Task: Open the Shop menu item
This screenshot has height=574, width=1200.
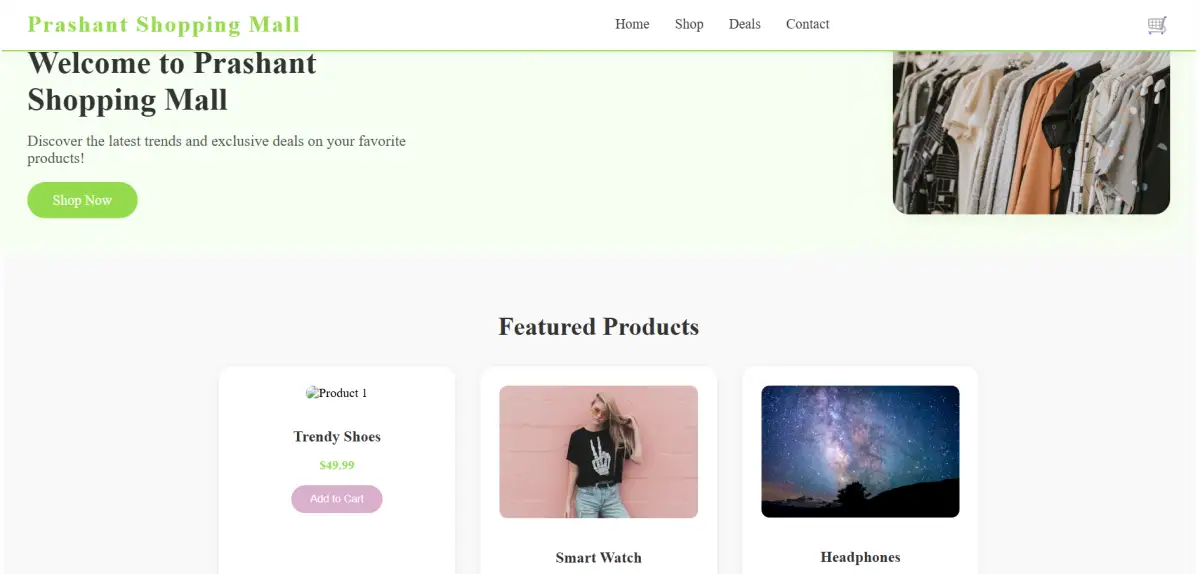Action: 689,24
